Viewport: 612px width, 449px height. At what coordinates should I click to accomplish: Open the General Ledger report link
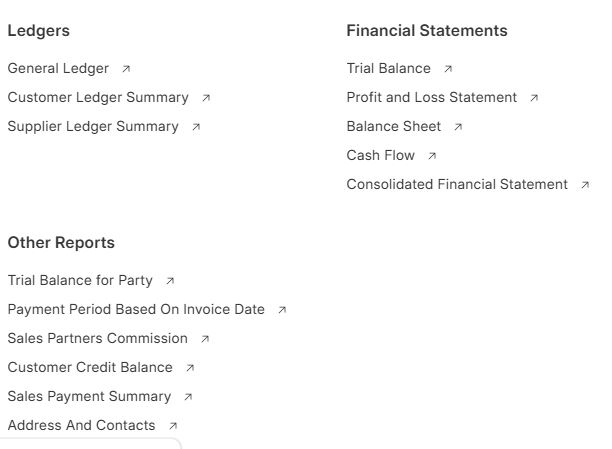58,69
